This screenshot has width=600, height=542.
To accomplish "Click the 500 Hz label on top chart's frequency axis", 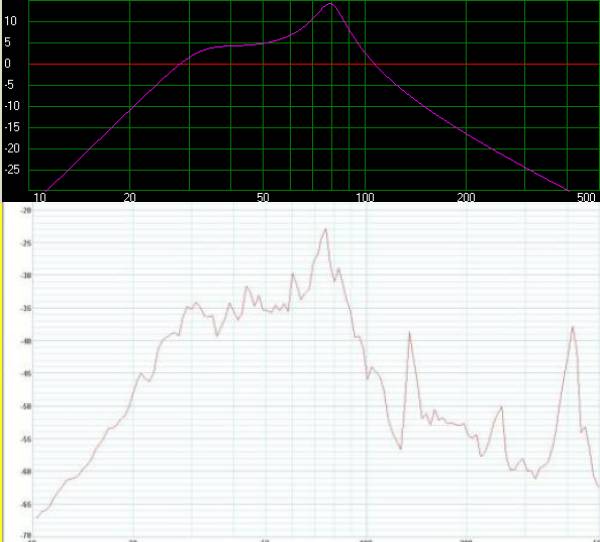I will tap(586, 198).
